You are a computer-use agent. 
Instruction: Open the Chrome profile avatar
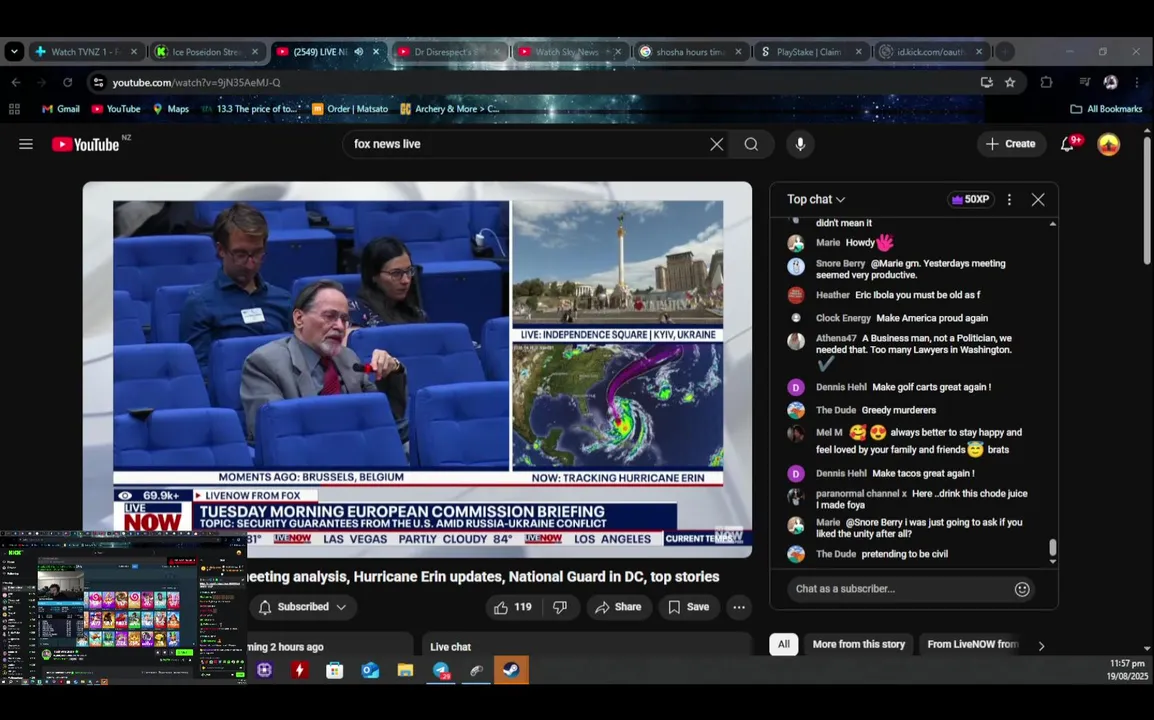click(x=1111, y=82)
